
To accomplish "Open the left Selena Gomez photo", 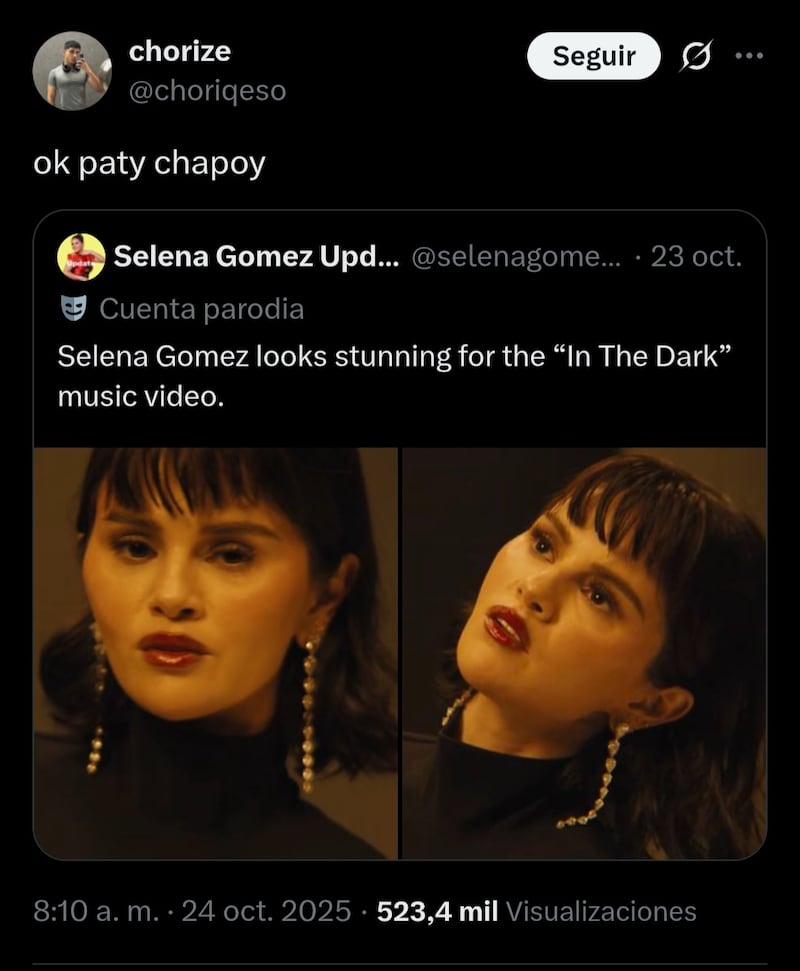I will click(x=216, y=653).
